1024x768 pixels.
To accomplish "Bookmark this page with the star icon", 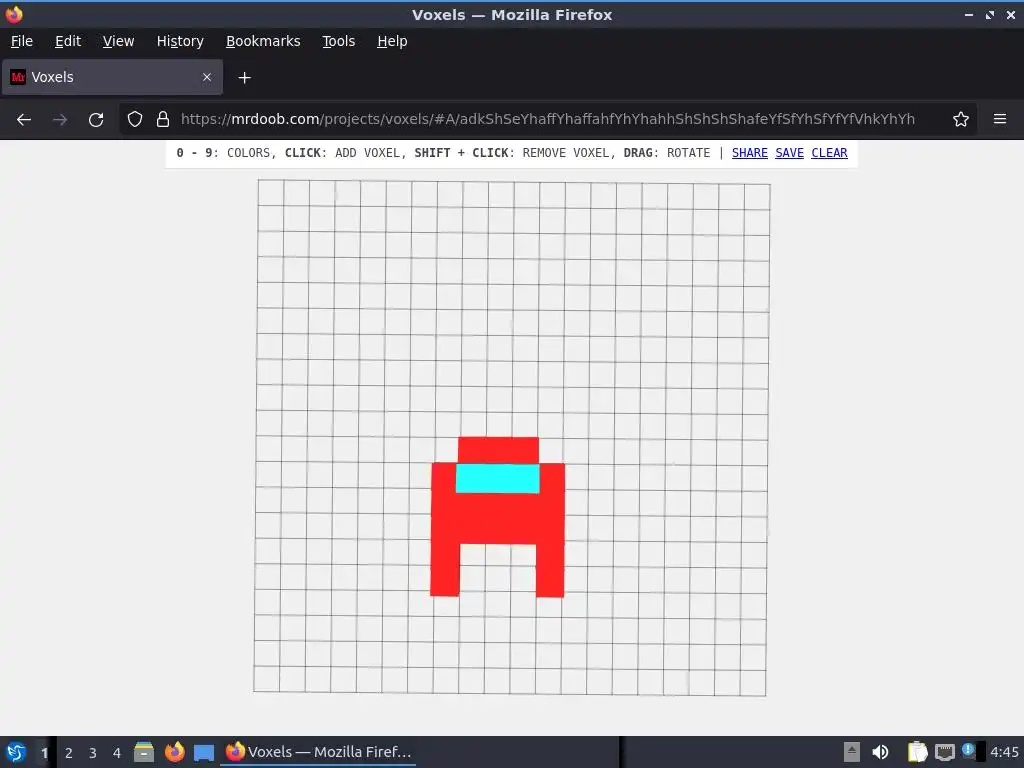I will coord(961,120).
